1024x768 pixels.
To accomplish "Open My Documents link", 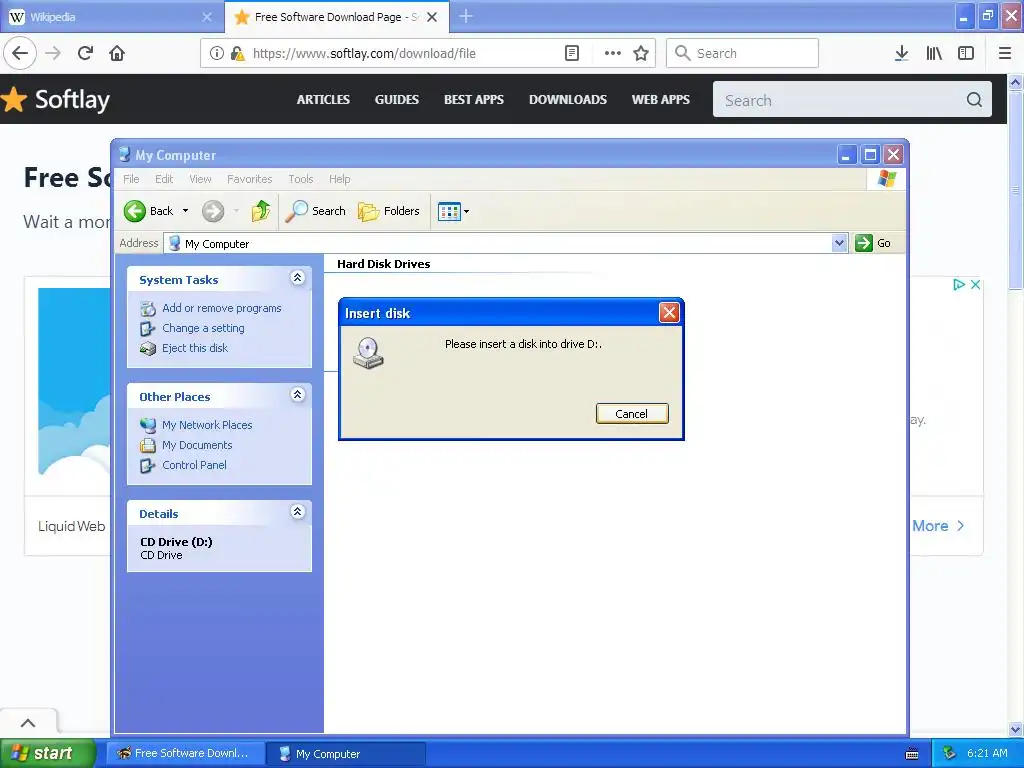I will (x=197, y=445).
